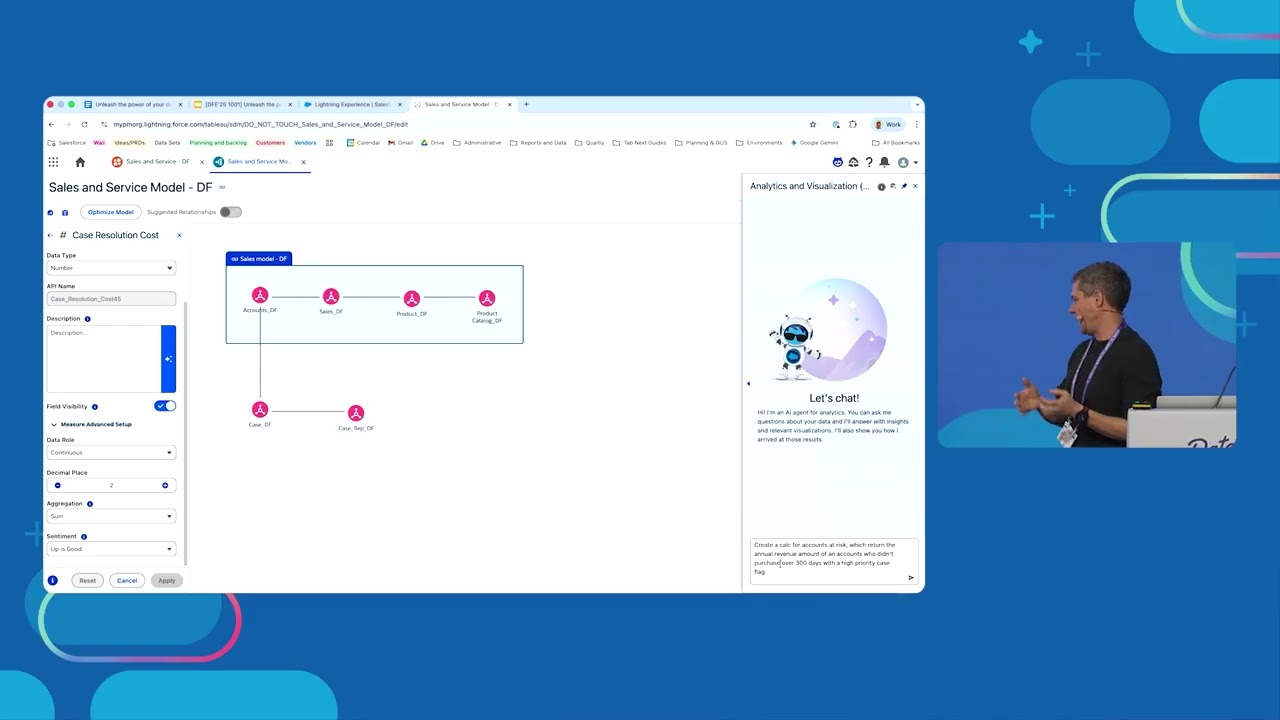This screenshot has width=1280, height=720.
Task: Generate description with the AI sparkle button
Action: [x=168, y=359]
